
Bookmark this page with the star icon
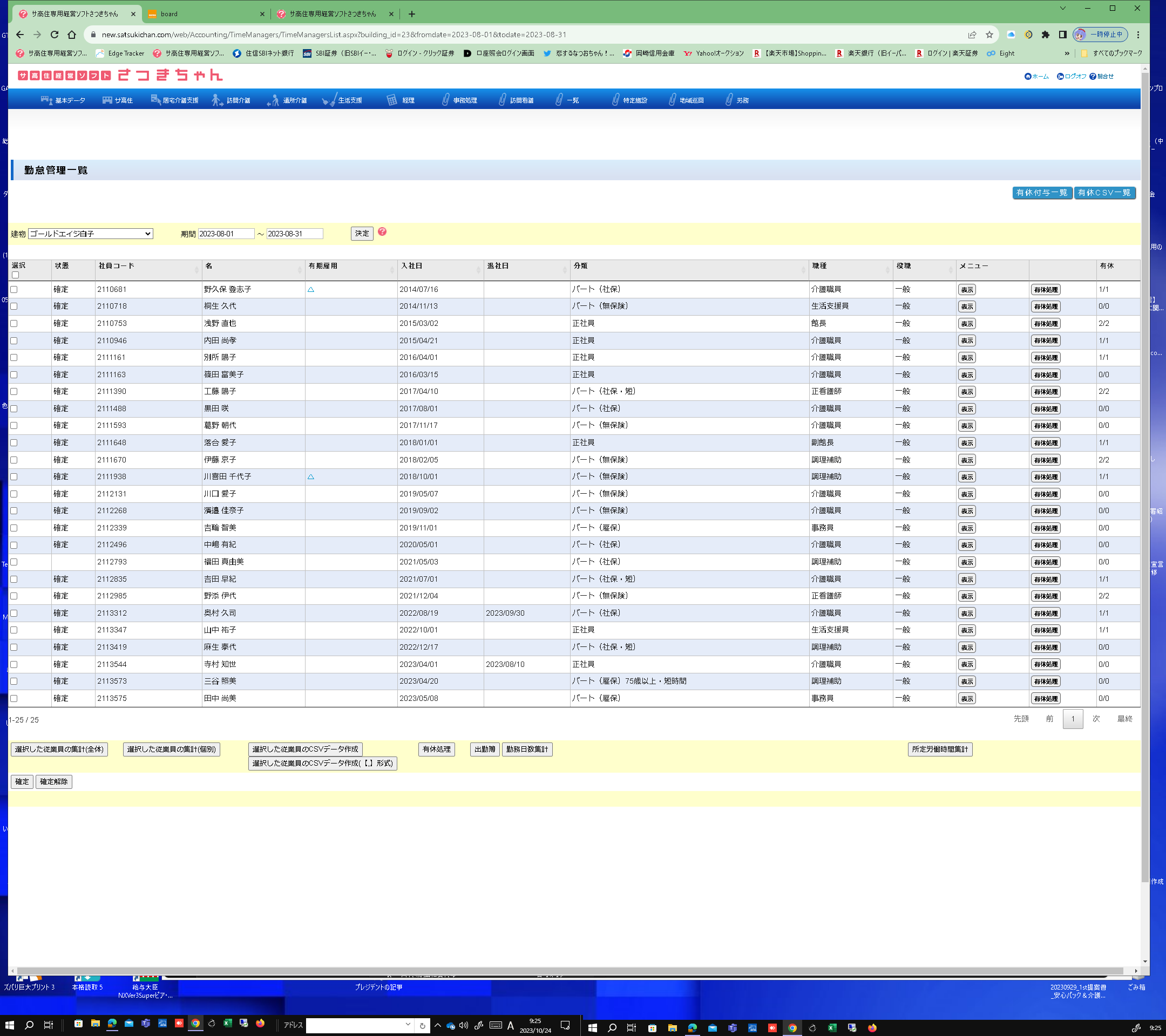coord(989,35)
